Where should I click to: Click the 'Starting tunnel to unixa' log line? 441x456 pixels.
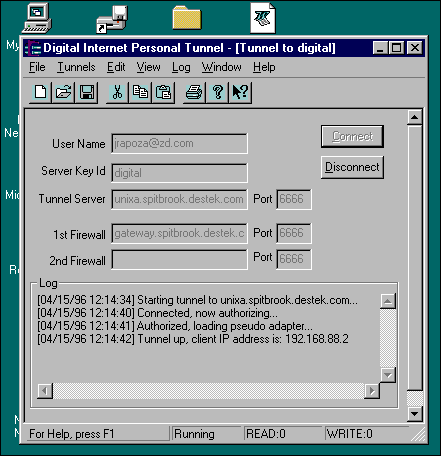(197, 300)
